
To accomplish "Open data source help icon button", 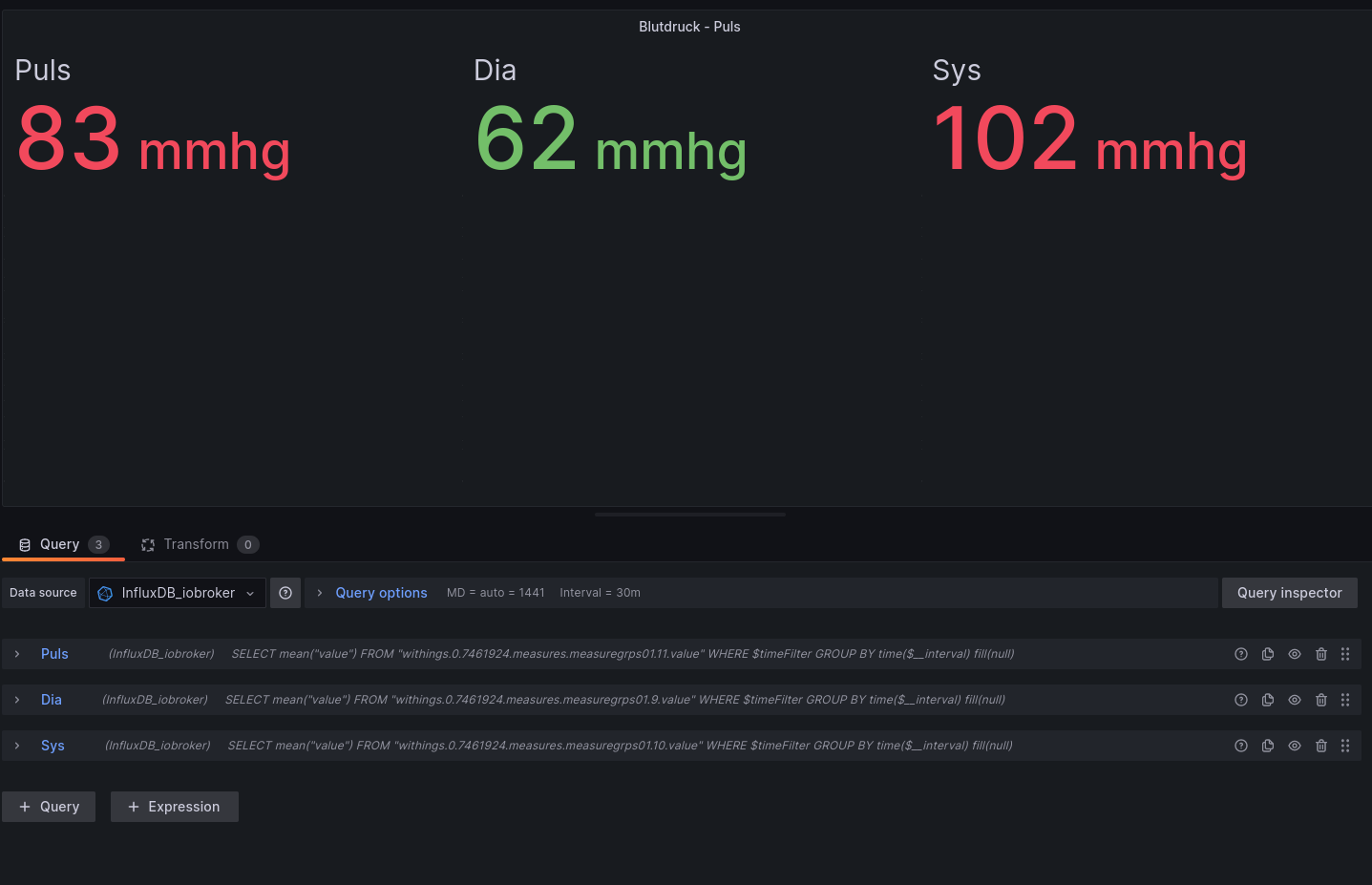I will [285, 593].
